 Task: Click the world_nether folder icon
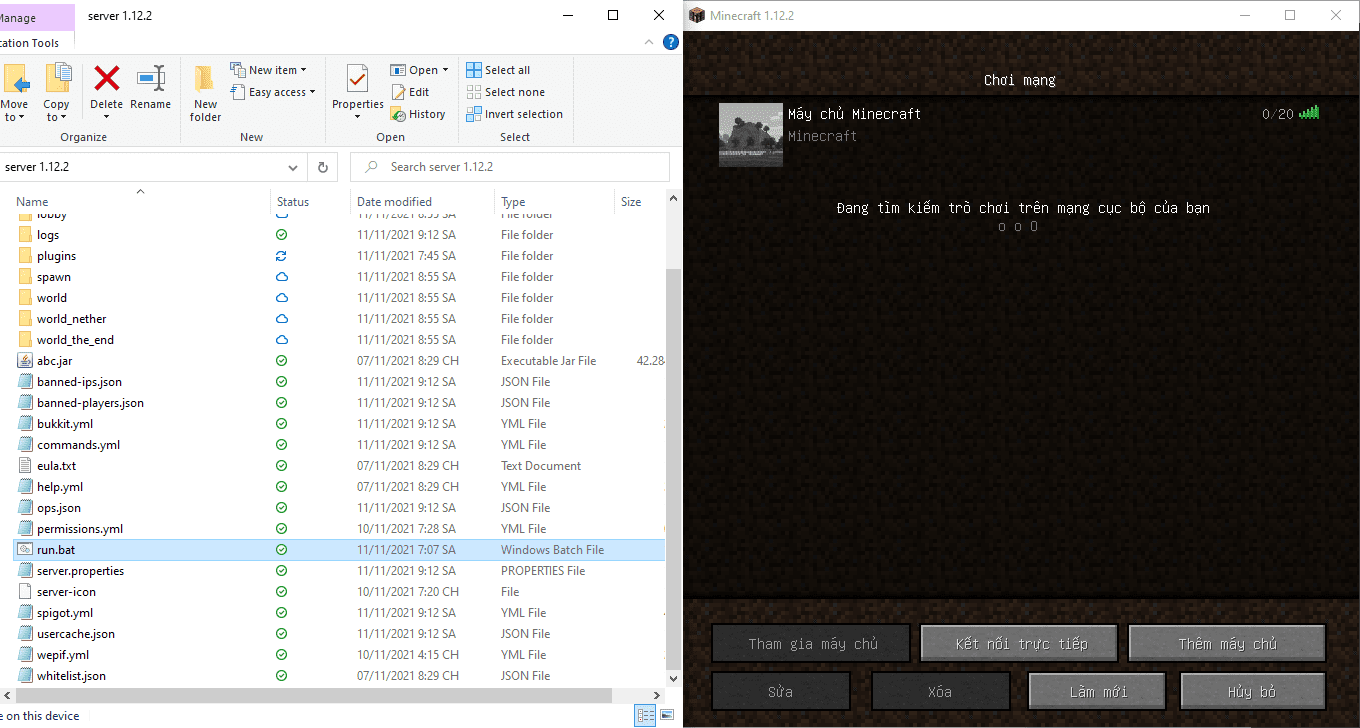pyautogui.click(x=26, y=319)
